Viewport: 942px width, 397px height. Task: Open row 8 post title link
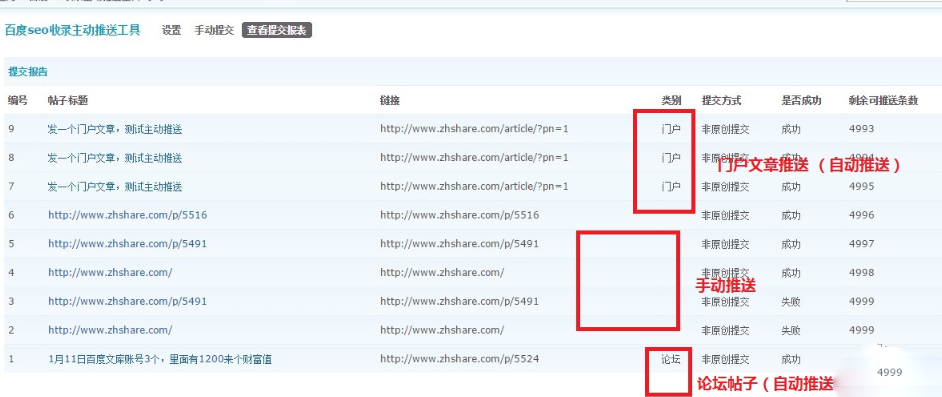(115, 158)
